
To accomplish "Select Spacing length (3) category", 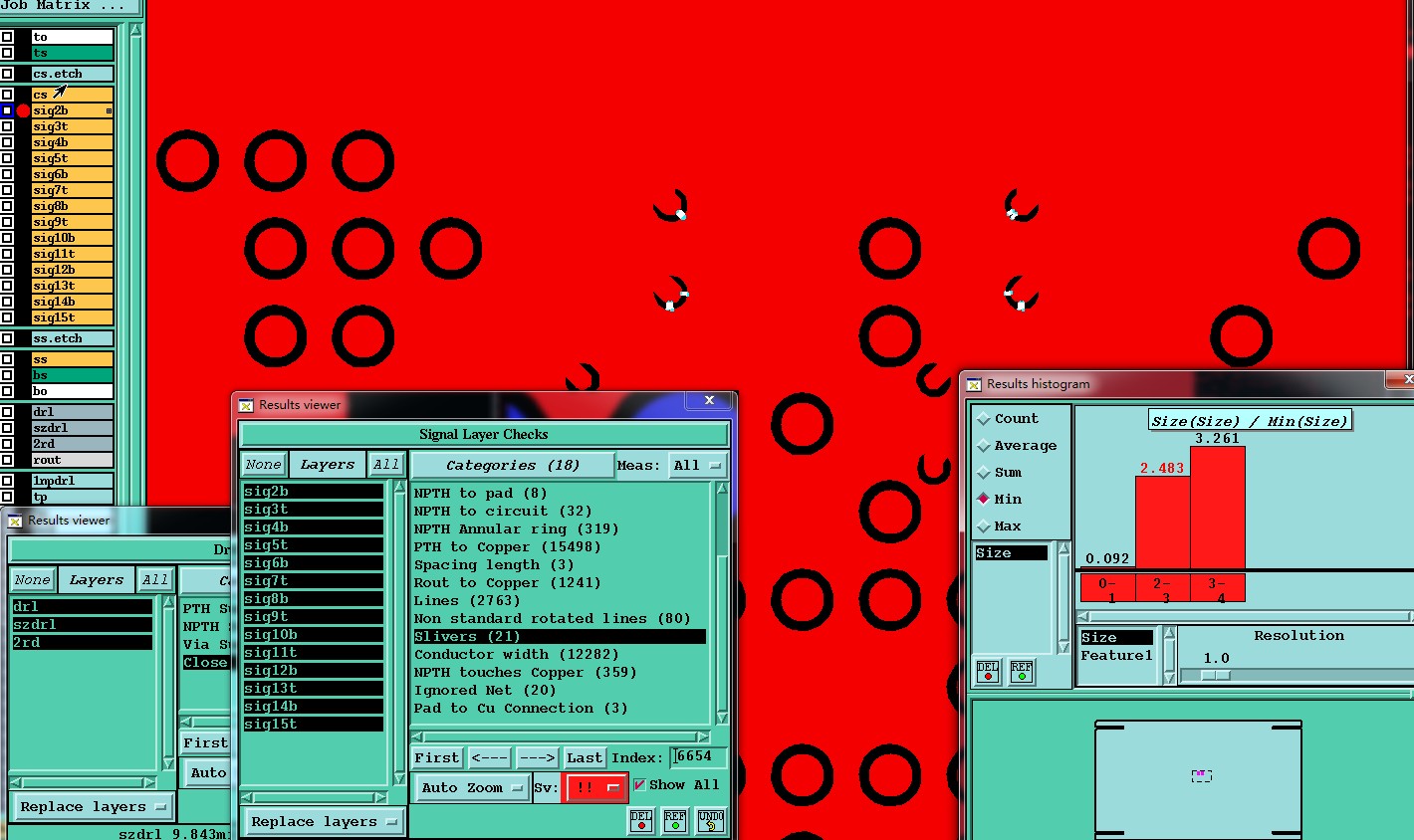I will tap(494, 565).
